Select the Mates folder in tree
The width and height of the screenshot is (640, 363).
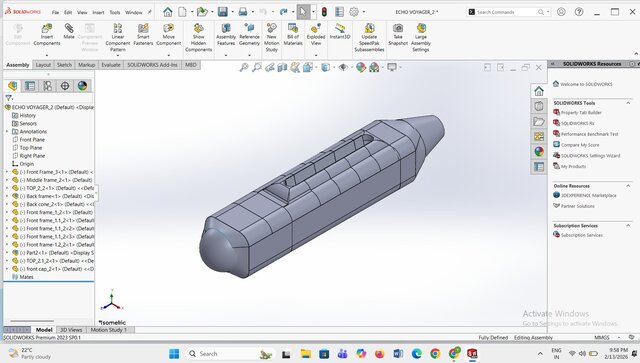pos(26,277)
